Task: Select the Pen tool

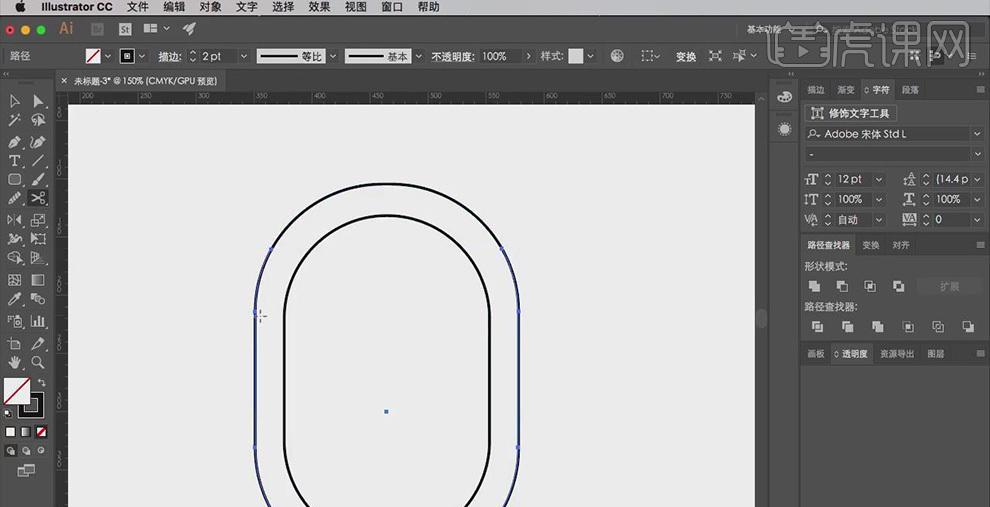Action: click(15, 142)
